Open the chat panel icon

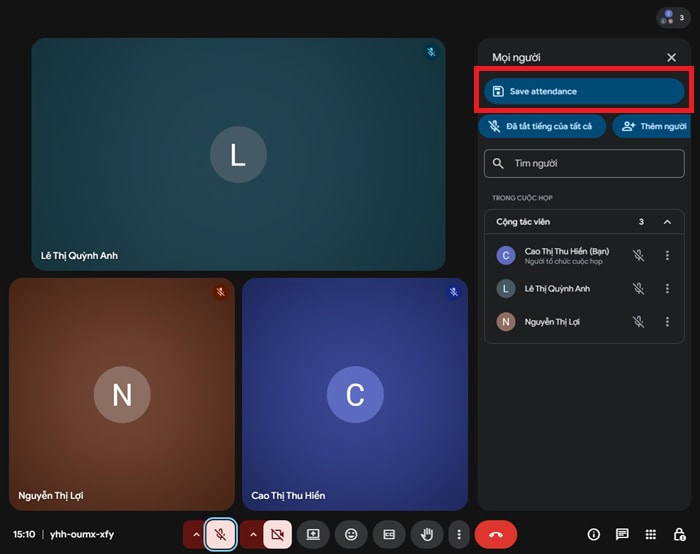(x=622, y=534)
